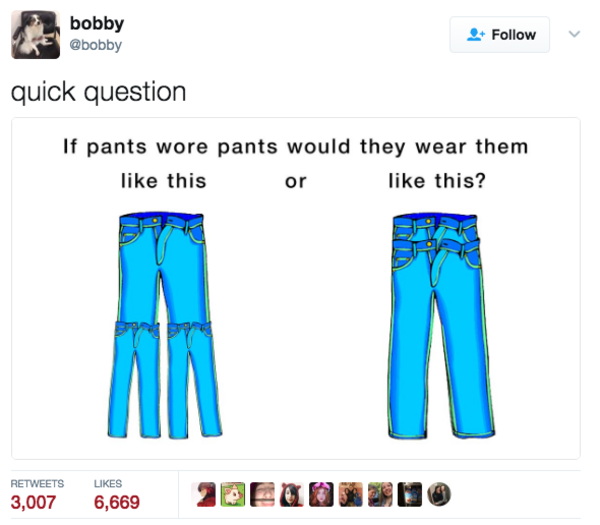Open the round last liker avatar
Image resolution: width=600 pixels, height=525 pixels.
[x=439, y=494]
